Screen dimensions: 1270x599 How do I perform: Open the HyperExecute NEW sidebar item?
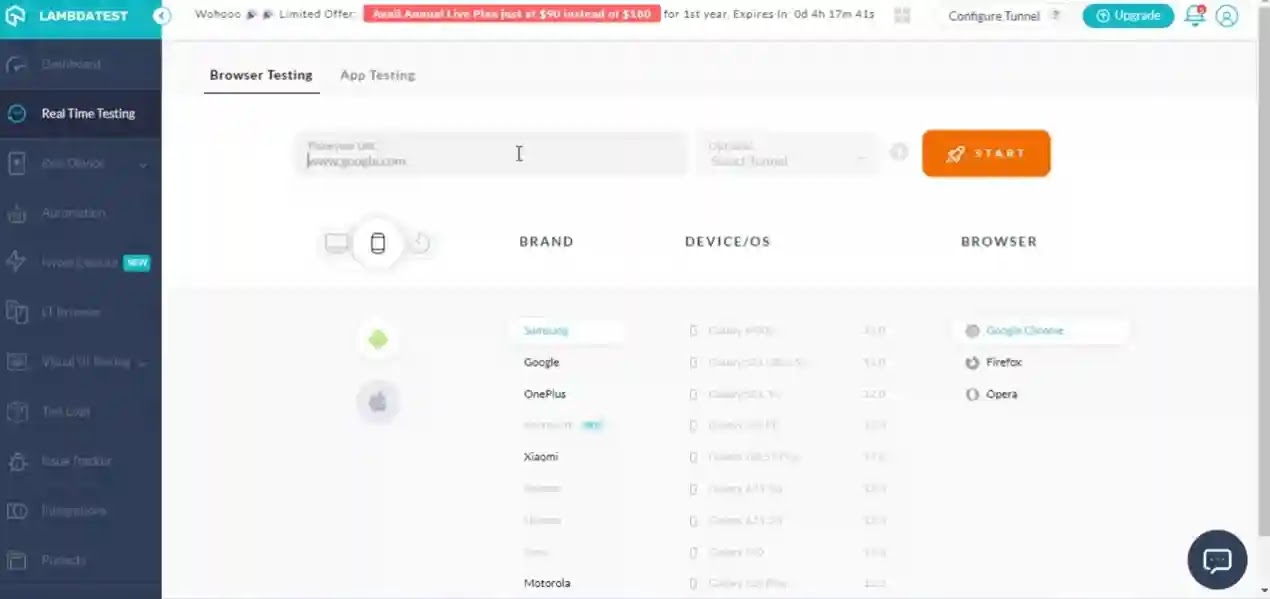(80, 263)
